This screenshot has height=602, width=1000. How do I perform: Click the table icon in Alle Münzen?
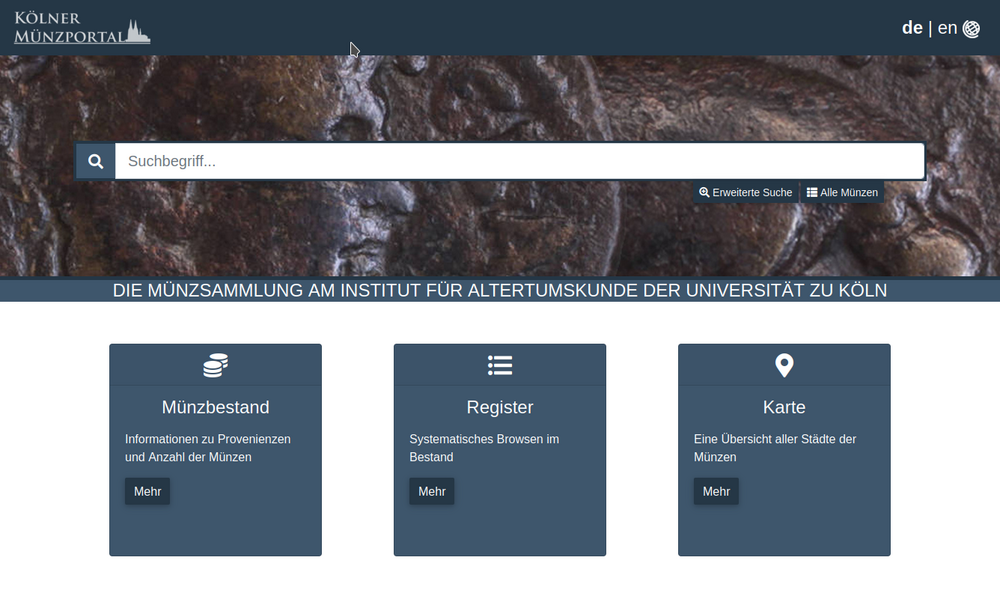[812, 193]
